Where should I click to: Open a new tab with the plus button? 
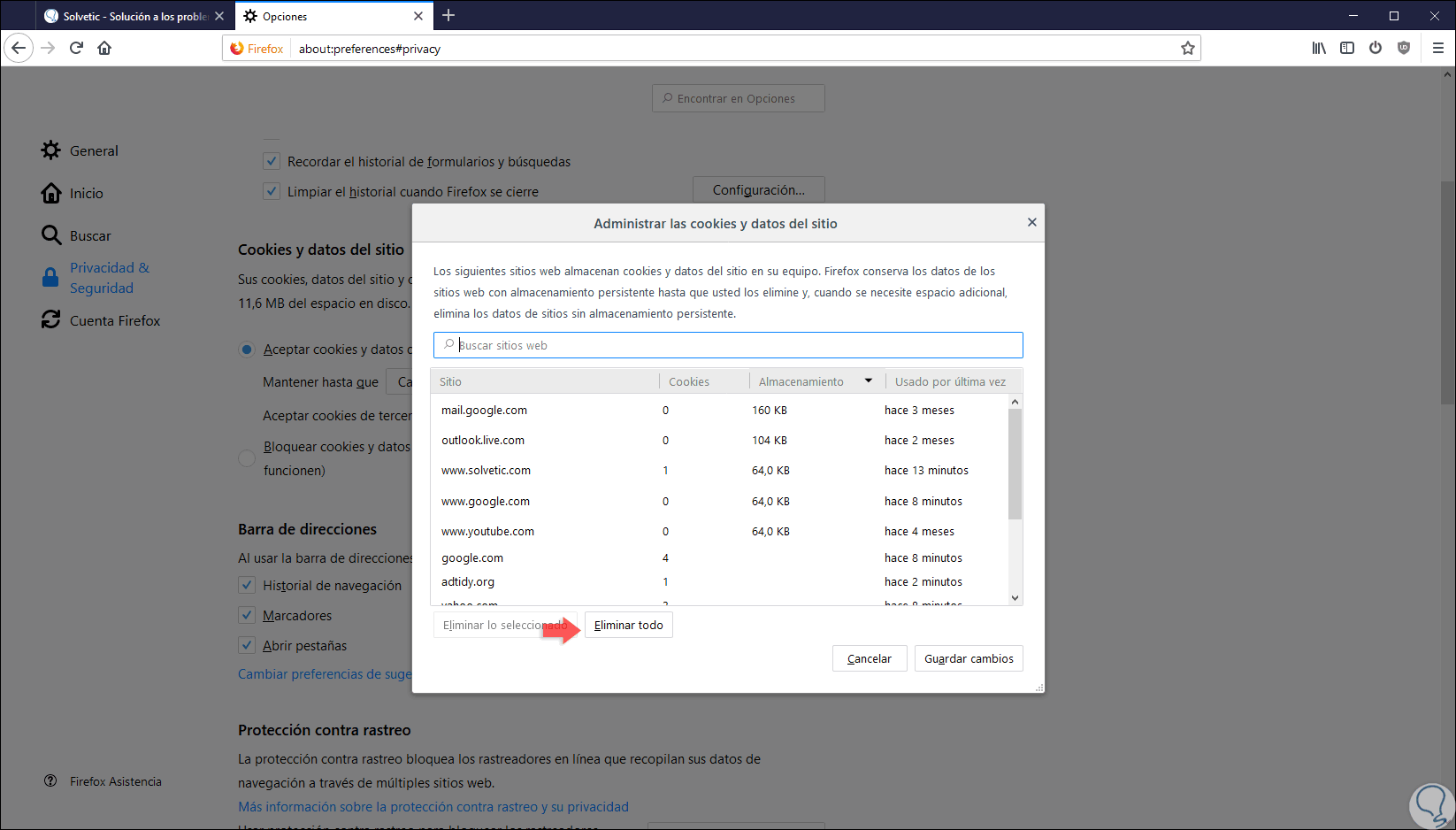tap(448, 15)
